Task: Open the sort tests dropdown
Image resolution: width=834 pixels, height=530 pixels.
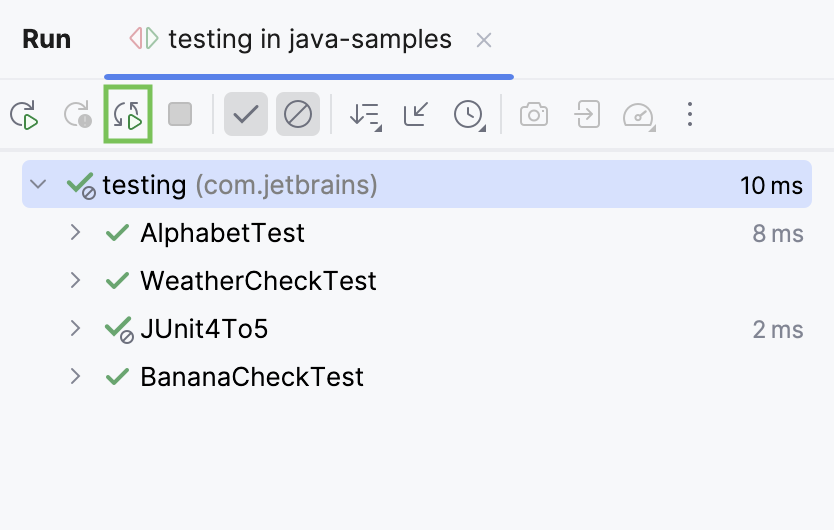Action: [x=365, y=114]
